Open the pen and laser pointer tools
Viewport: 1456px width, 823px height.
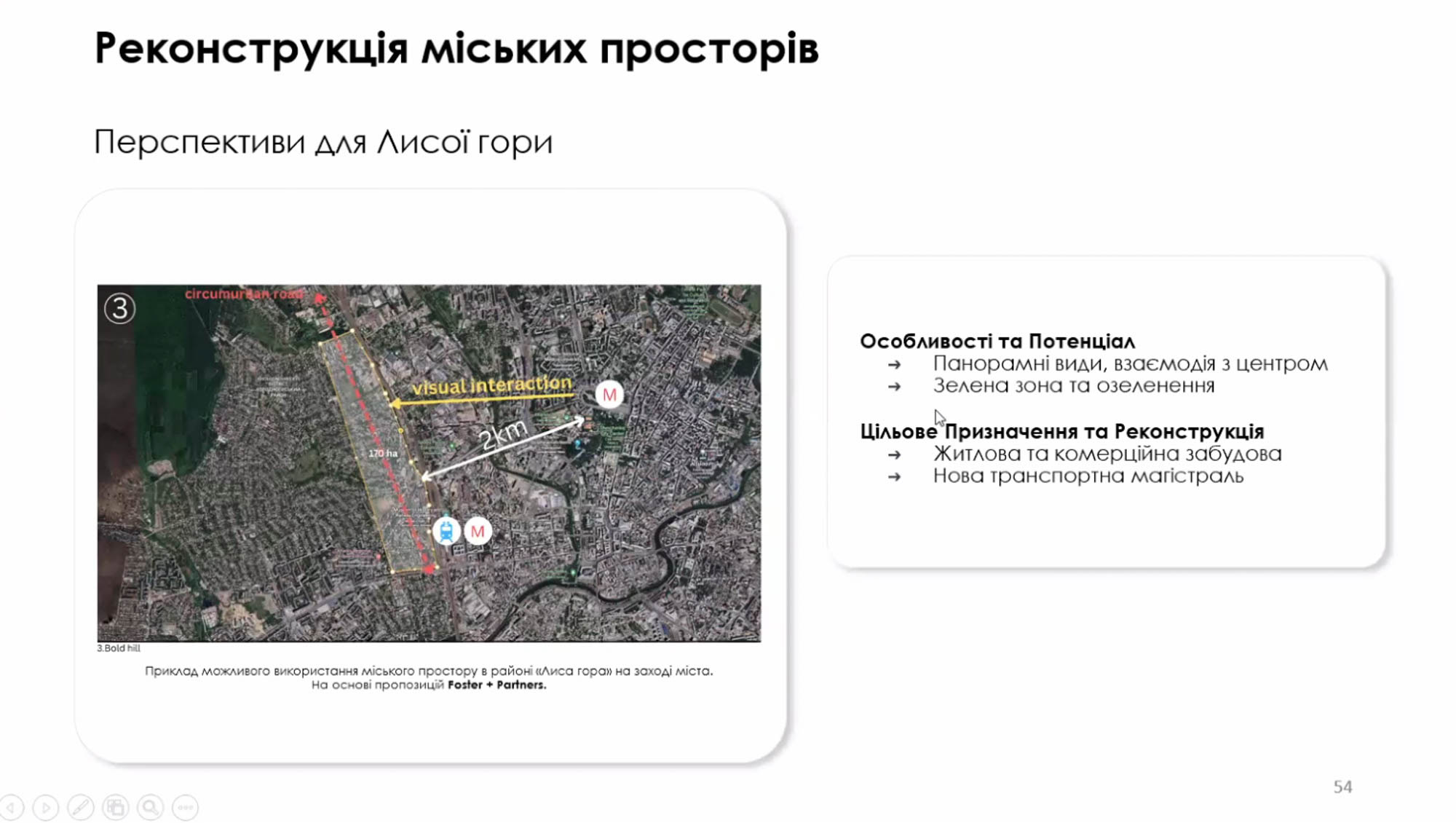(x=80, y=807)
